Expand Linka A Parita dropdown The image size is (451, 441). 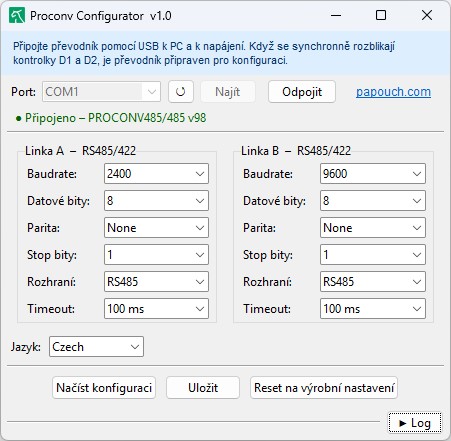[156, 228]
